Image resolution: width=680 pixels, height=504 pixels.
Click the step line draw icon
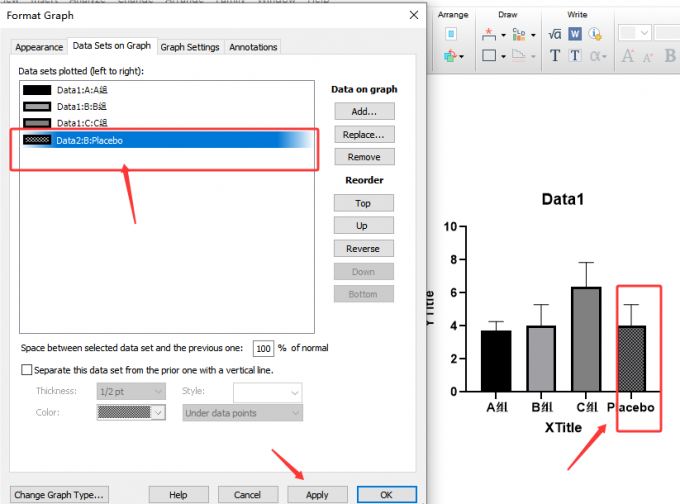click(x=519, y=56)
